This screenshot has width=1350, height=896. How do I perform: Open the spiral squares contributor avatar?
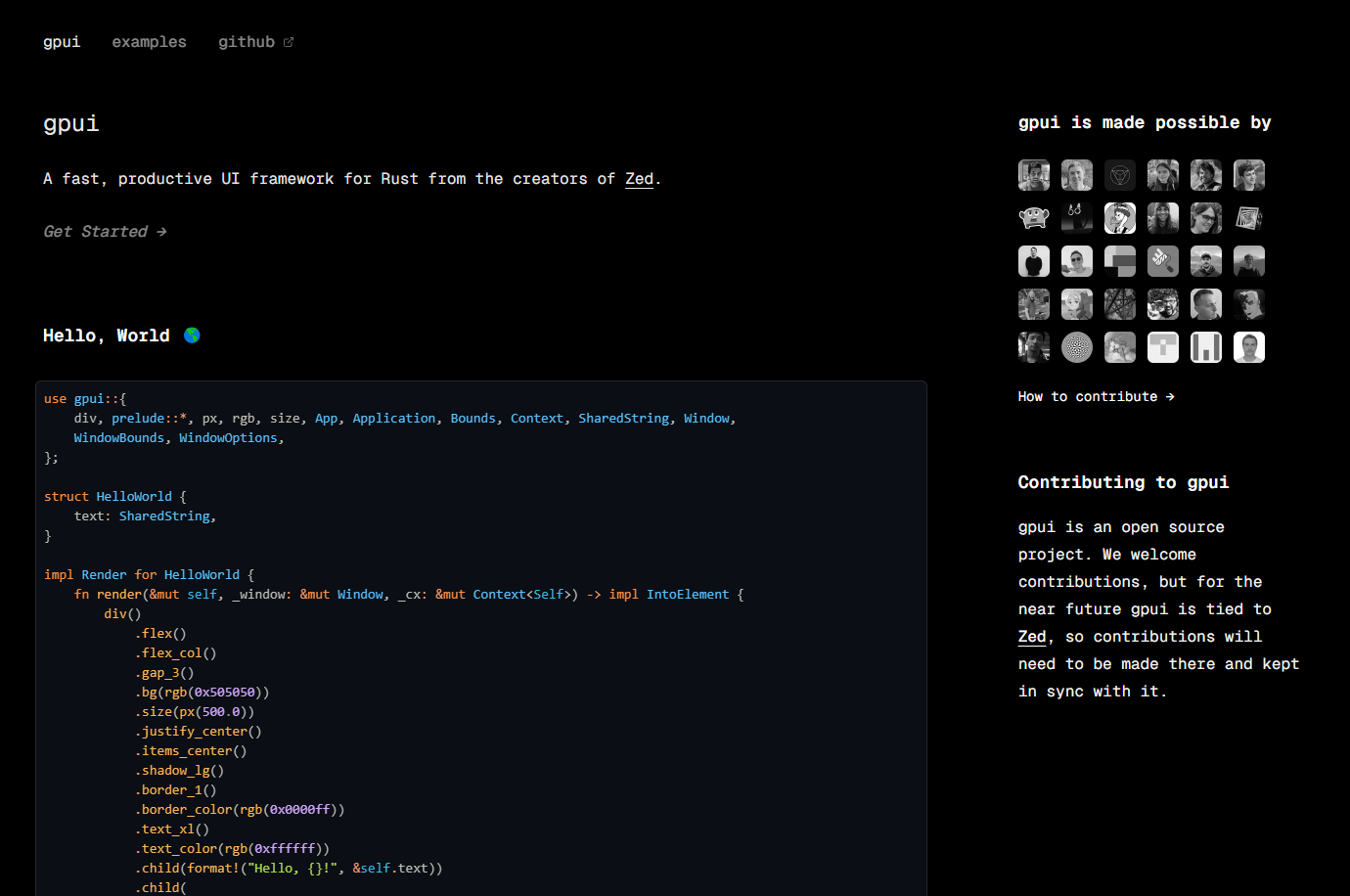(1249, 218)
